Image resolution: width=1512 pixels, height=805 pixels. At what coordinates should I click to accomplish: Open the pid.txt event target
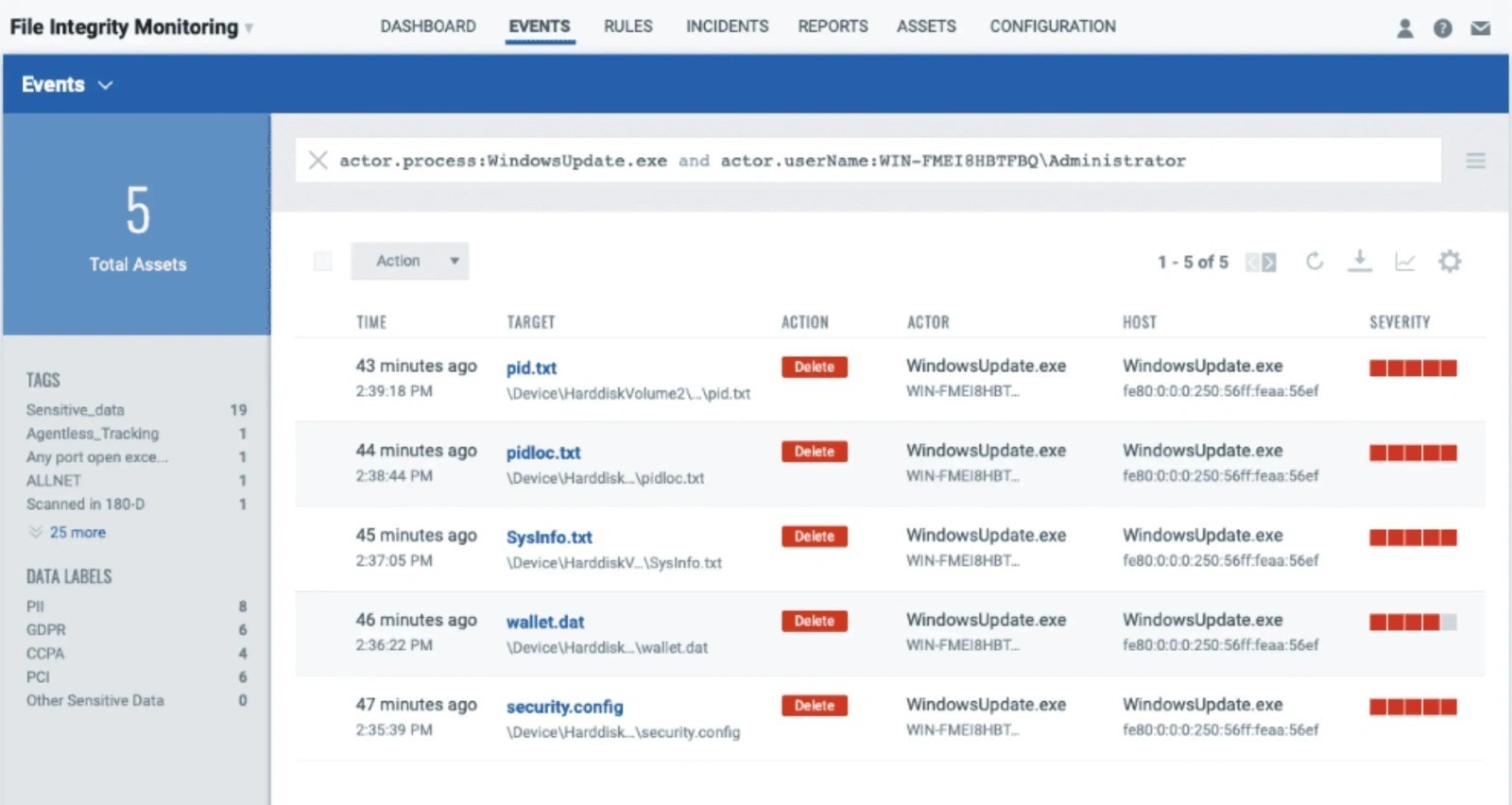pyautogui.click(x=531, y=368)
